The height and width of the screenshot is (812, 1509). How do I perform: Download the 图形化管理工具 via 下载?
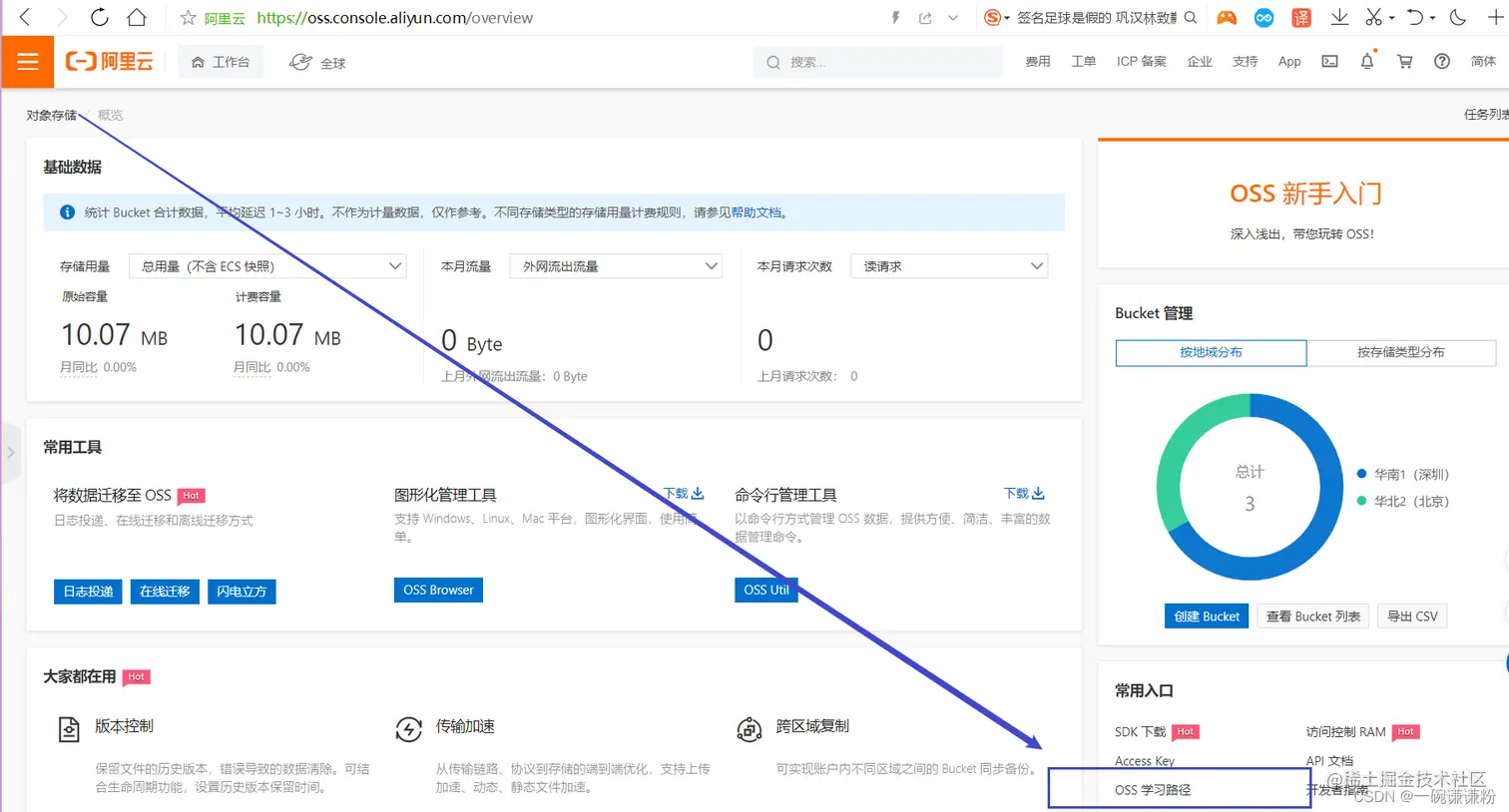click(684, 494)
